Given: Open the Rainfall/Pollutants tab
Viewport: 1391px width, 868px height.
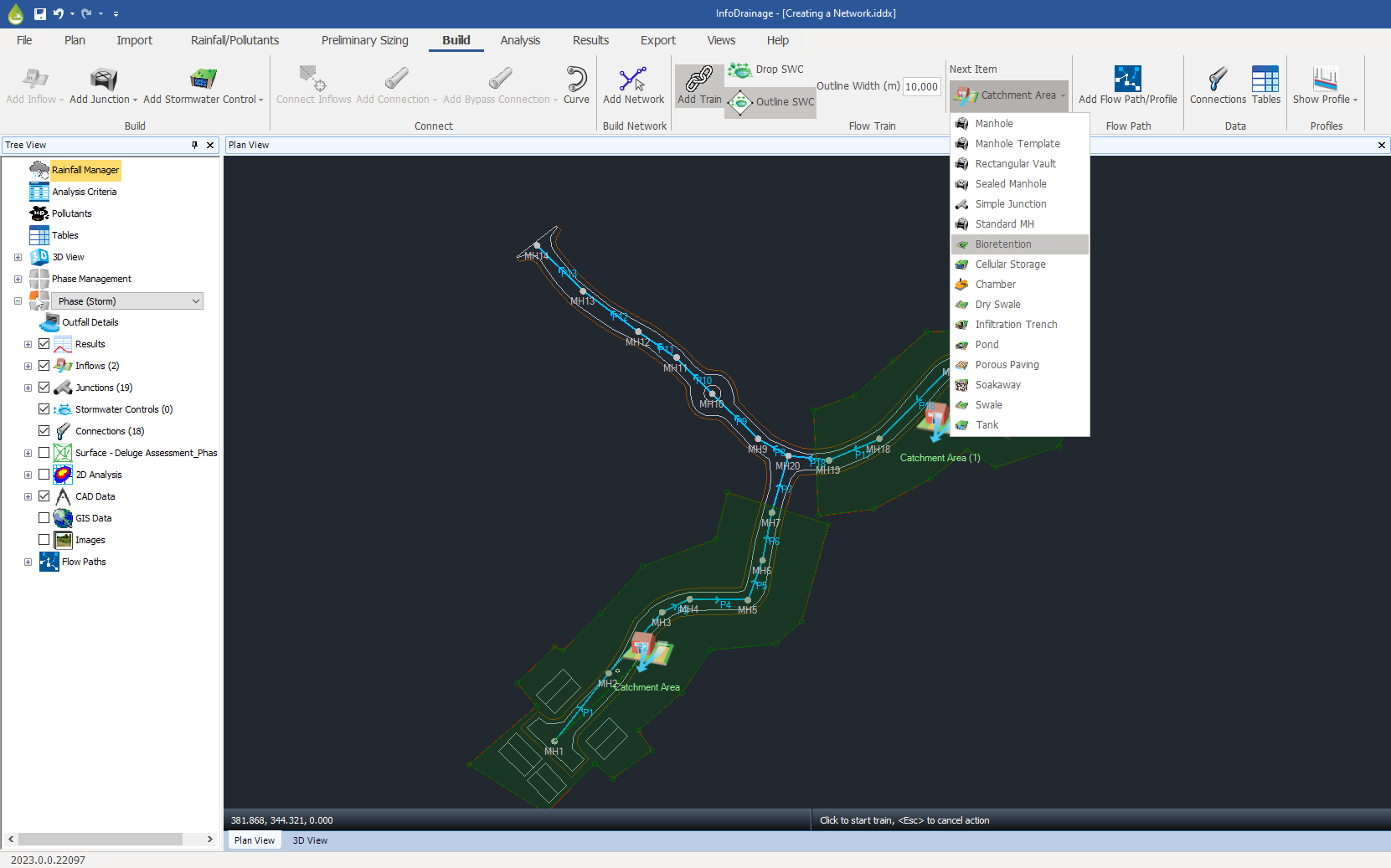Looking at the screenshot, I should 234,40.
